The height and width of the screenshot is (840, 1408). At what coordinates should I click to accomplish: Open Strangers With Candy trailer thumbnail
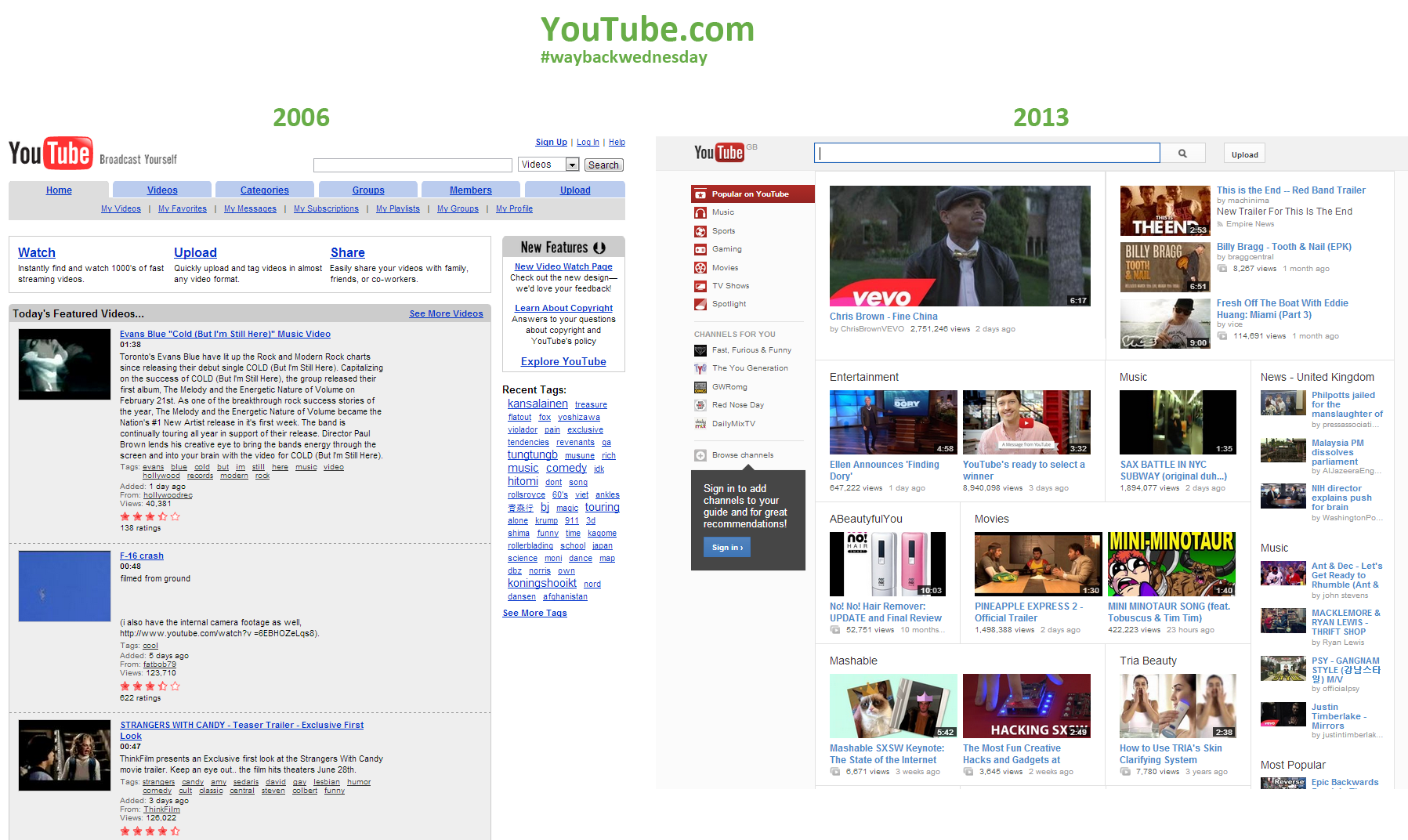coord(65,755)
